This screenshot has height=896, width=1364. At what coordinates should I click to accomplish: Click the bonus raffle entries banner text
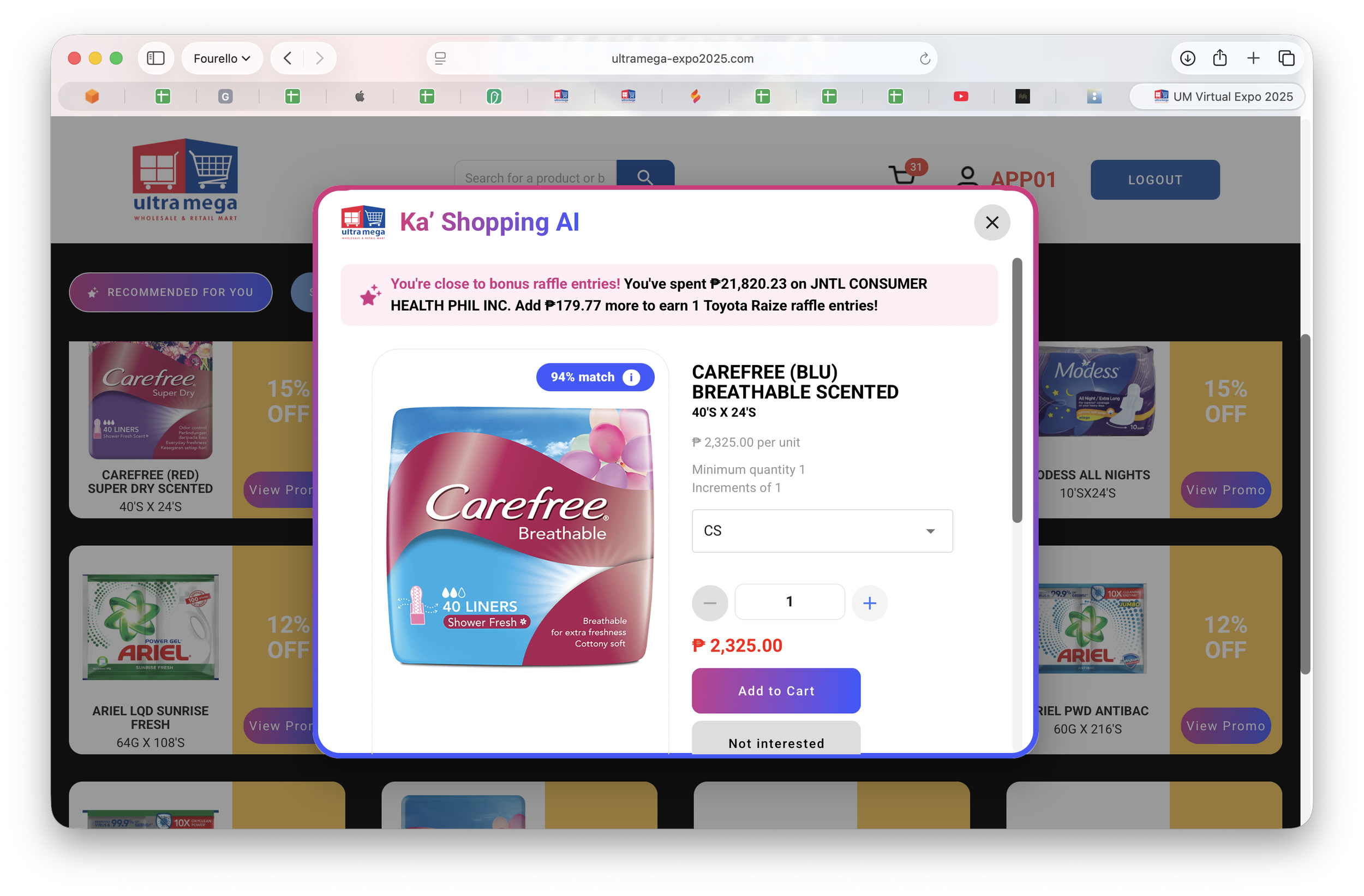click(658, 295)
